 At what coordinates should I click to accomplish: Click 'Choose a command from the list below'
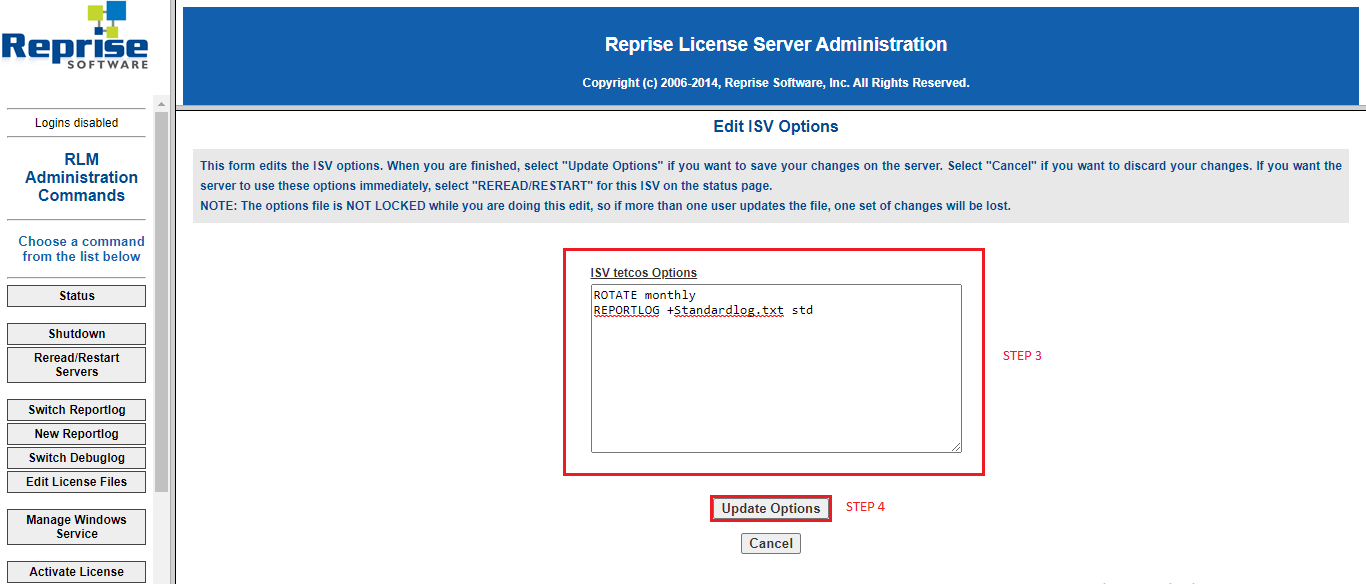click(x=82, y=249)
